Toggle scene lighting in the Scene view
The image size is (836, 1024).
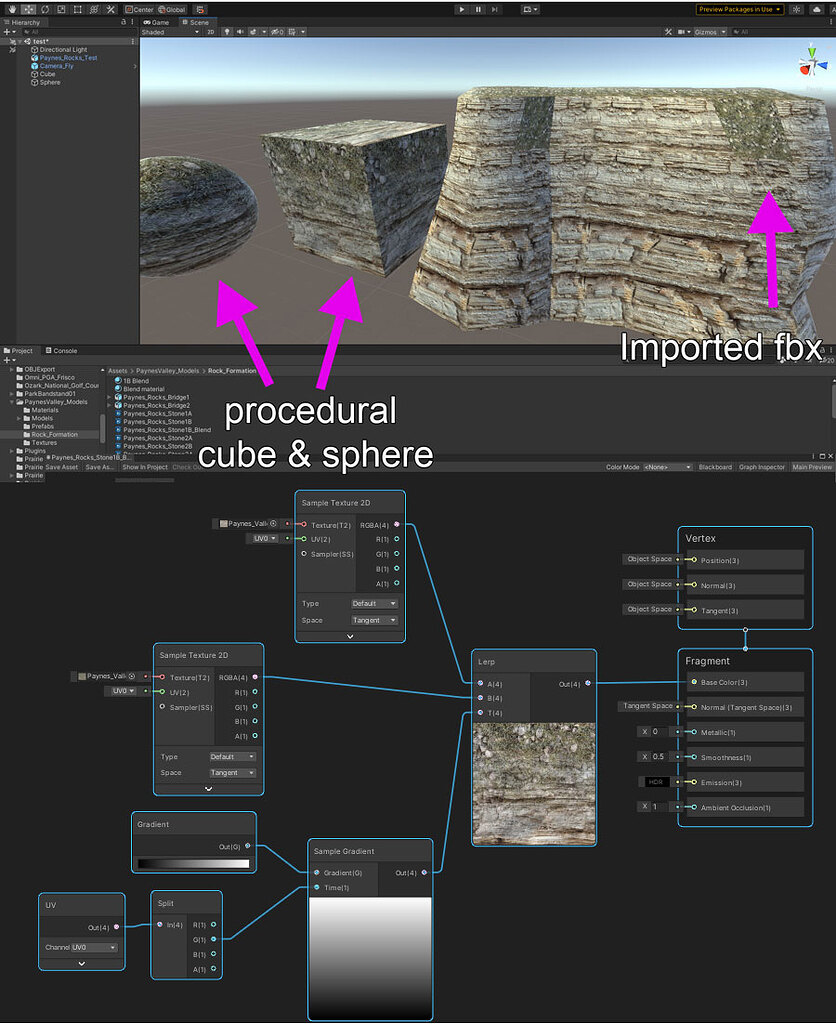coord(228,31)
